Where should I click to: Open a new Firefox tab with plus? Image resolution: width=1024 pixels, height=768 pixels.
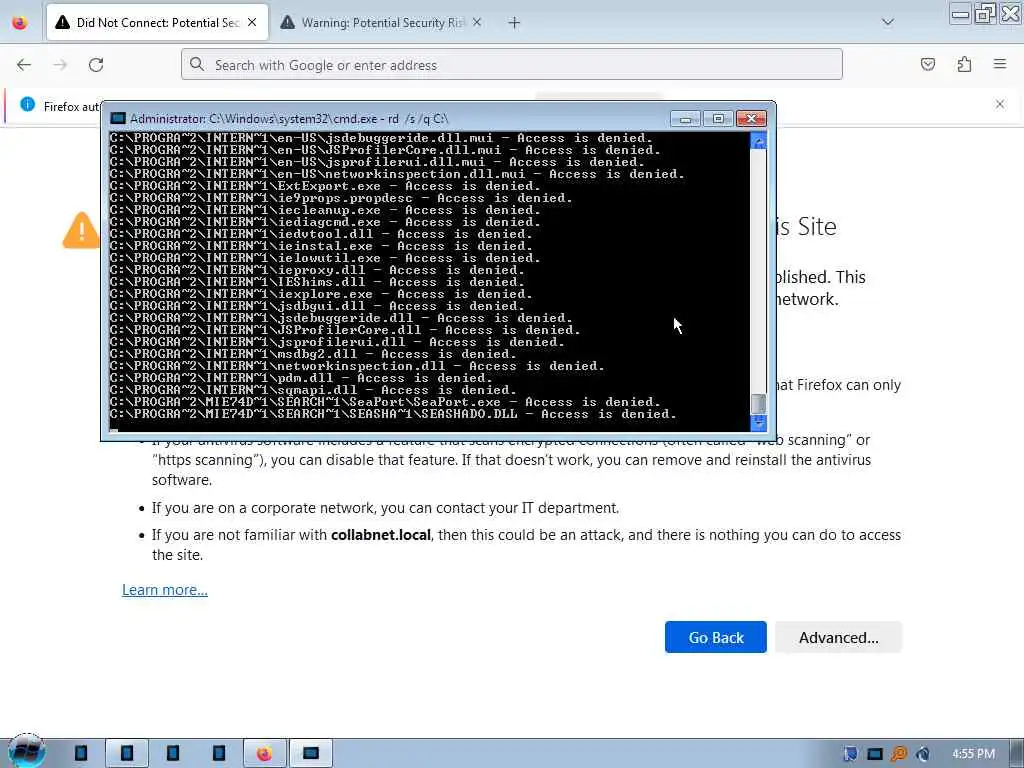tap(514, 23)
